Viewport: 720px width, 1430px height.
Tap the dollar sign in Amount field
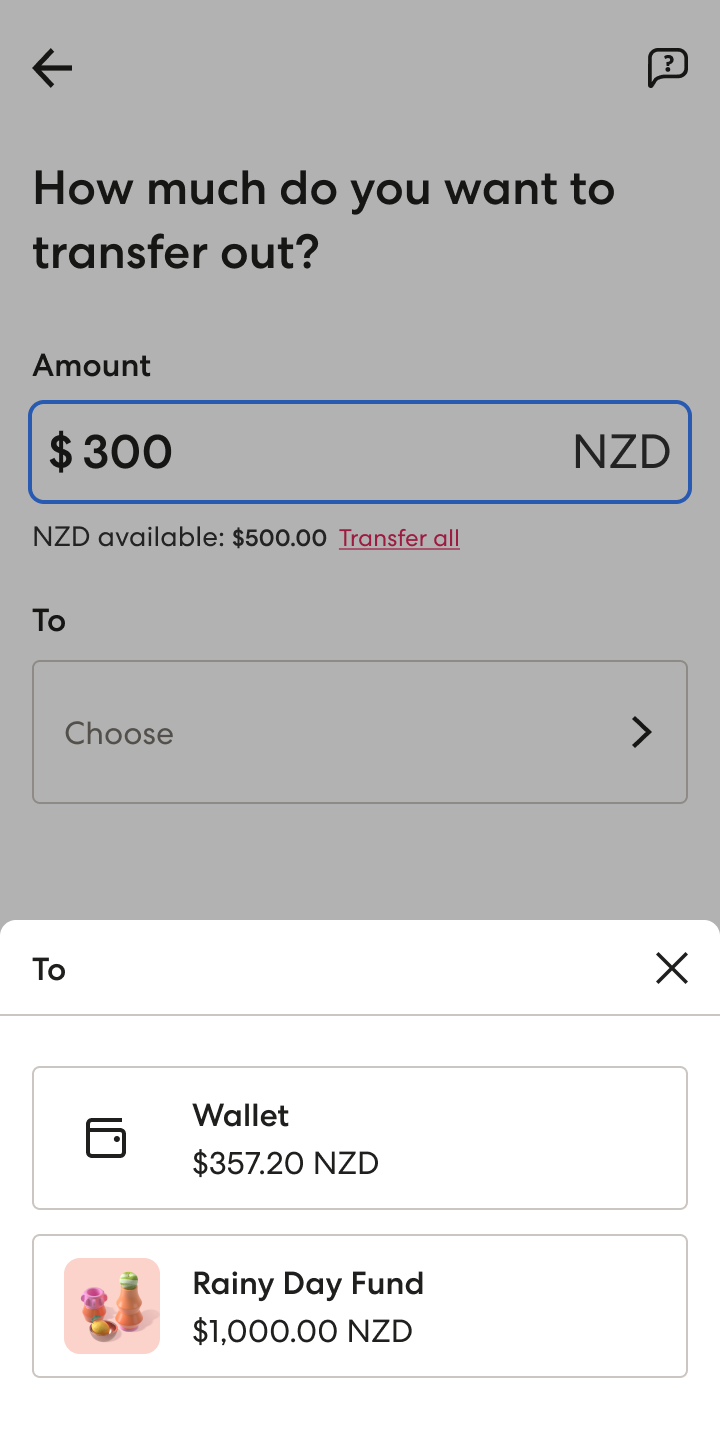(x=61, y=452)
